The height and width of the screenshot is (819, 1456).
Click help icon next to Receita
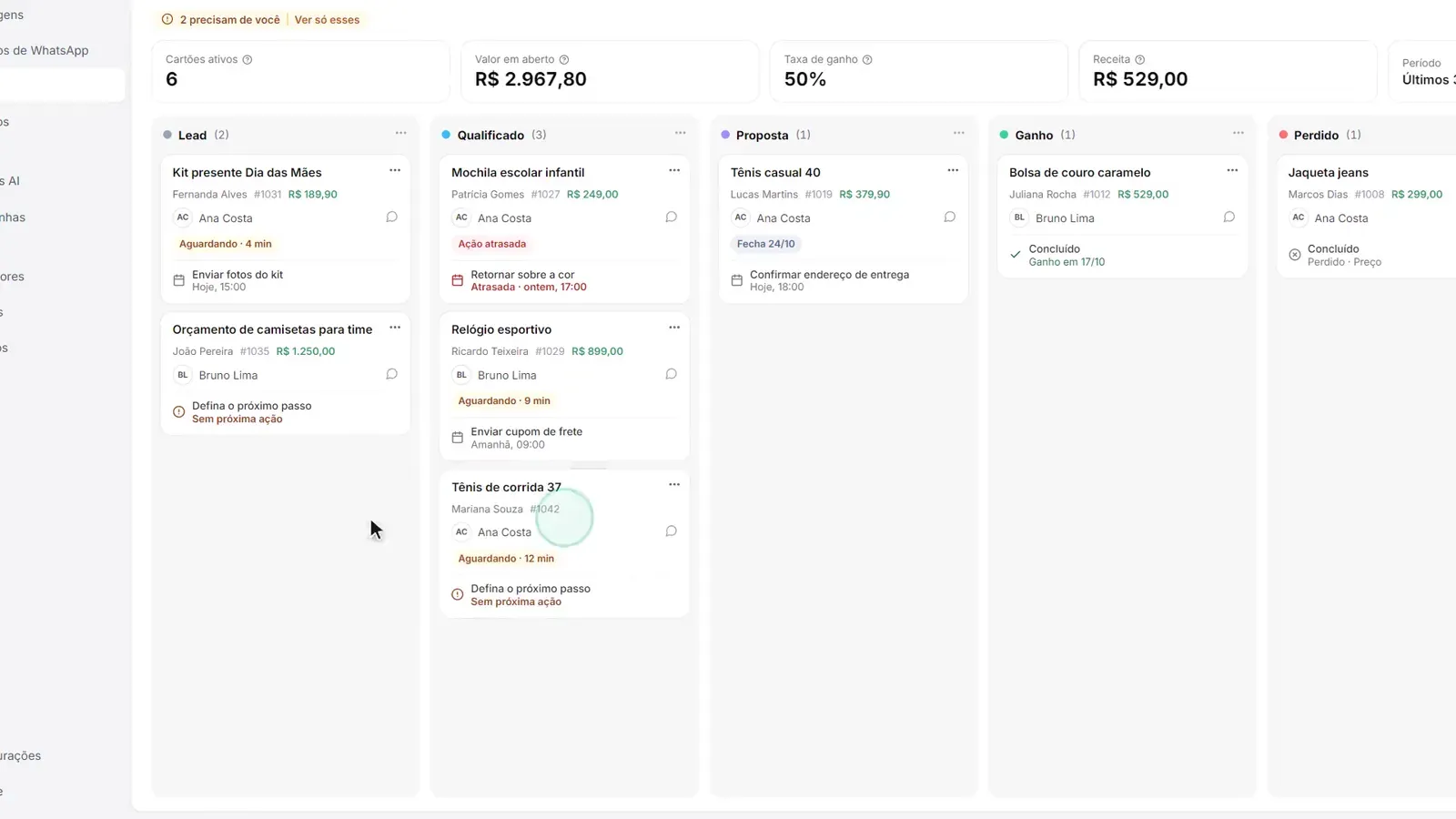click(1140, 60)
